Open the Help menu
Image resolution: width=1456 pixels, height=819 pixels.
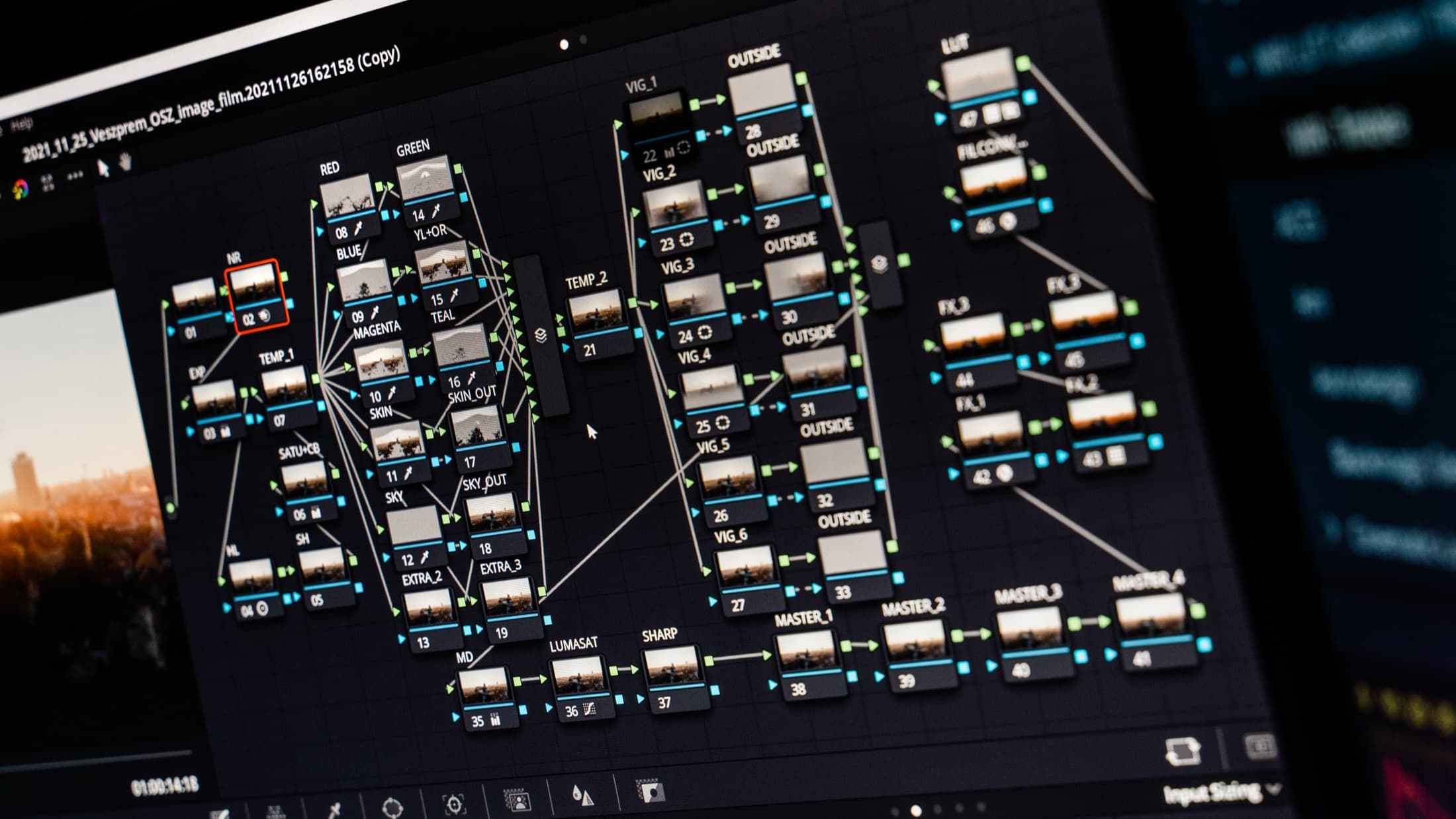coord(22,123)
